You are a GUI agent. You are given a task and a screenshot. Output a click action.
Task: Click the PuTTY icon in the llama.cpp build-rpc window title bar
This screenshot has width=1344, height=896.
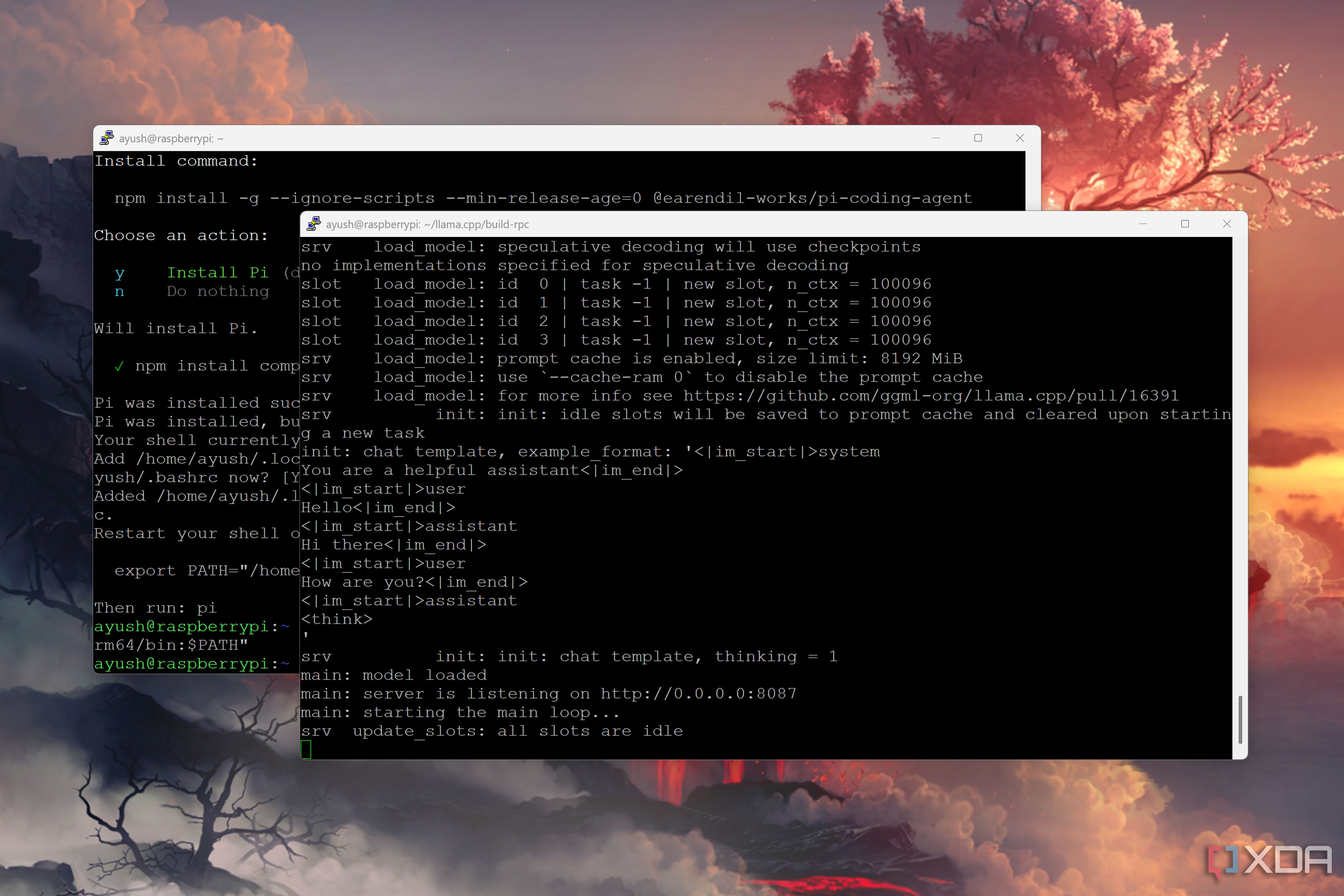[x=313, y=224]
